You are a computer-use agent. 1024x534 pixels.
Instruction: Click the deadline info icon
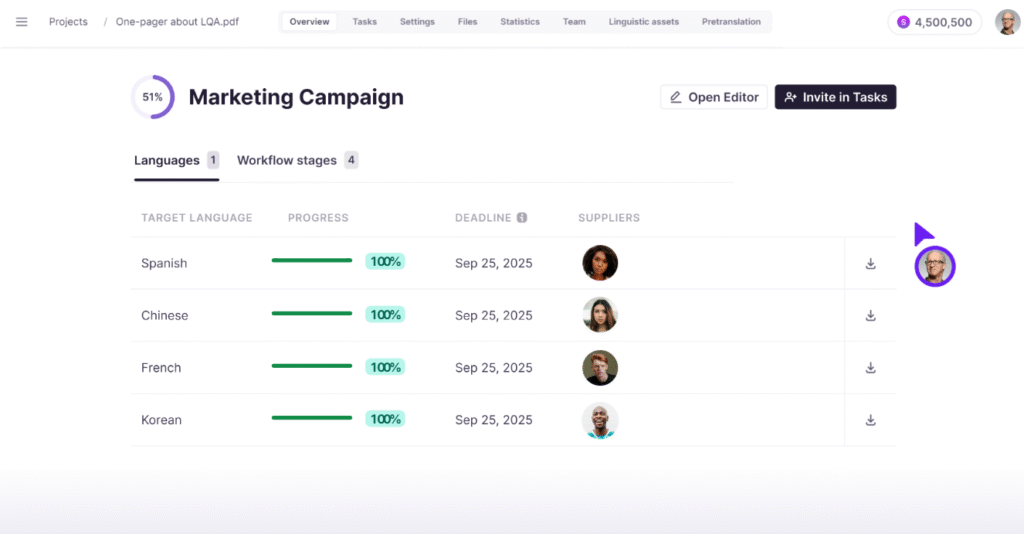(522, 218)
